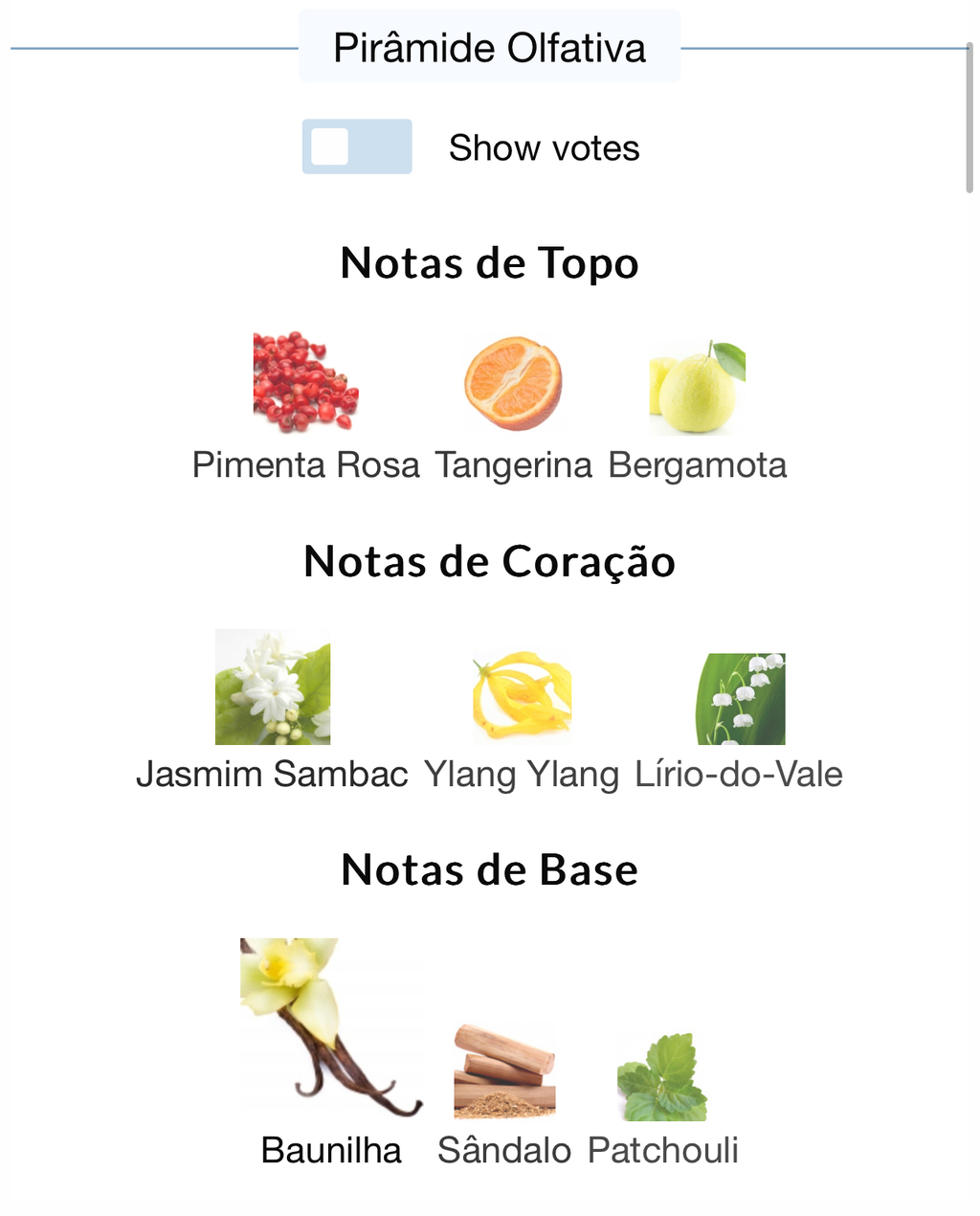The image size is (980, 1216).
Task: Open the Jasmim Sambac text link
Action: [273, 774]
